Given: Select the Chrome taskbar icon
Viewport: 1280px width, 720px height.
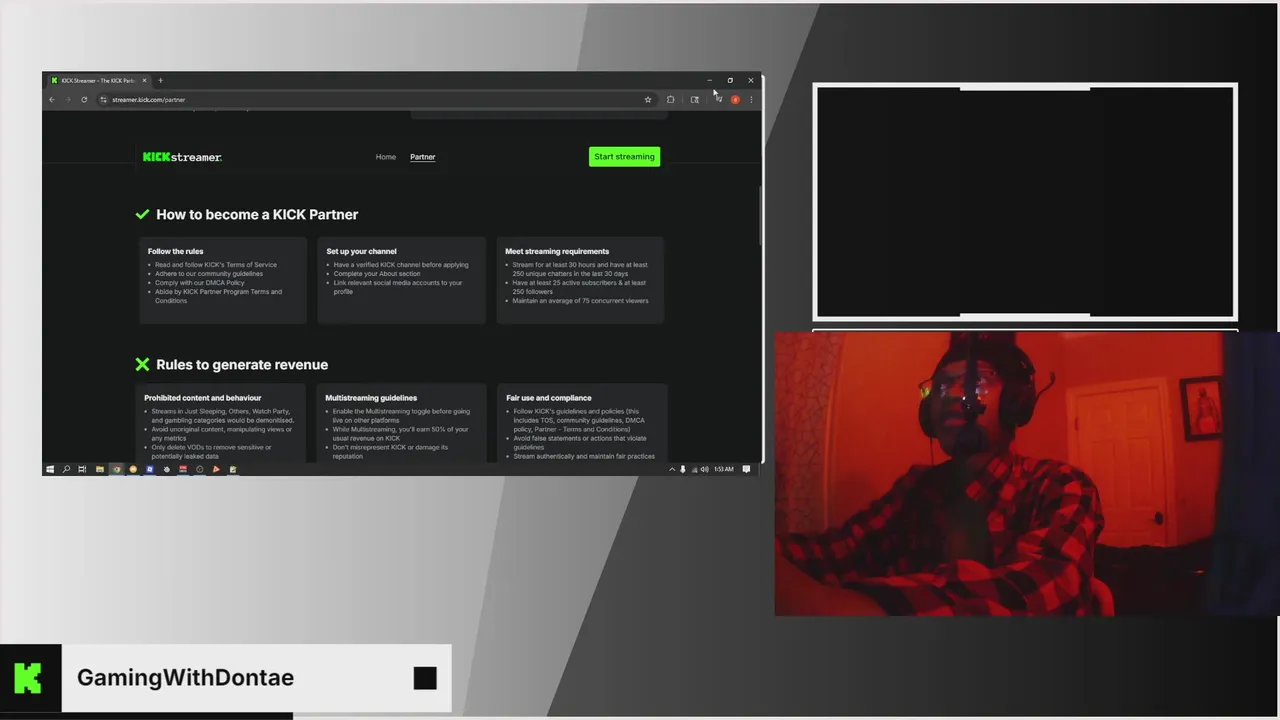Looking at the screenshot, I should point(116,469).
